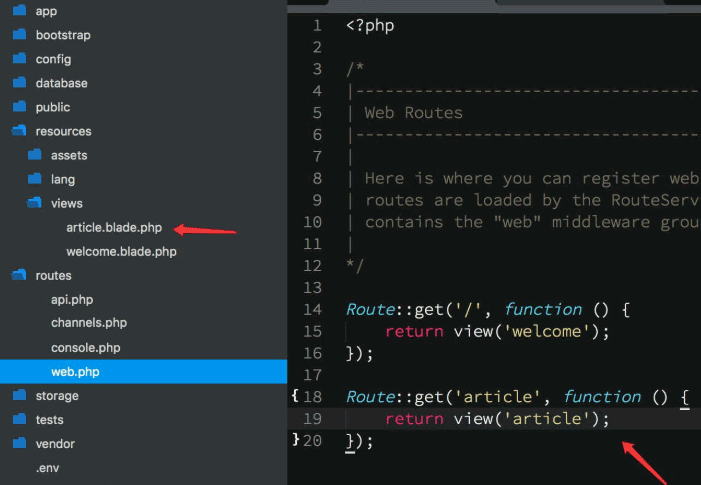
Task: Click the bootstrap folder icon
Action: (x=19, y=35)
